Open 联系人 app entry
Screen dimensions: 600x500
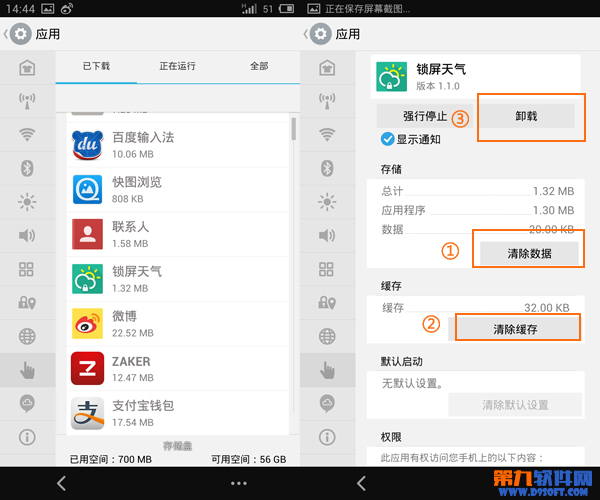178,234
